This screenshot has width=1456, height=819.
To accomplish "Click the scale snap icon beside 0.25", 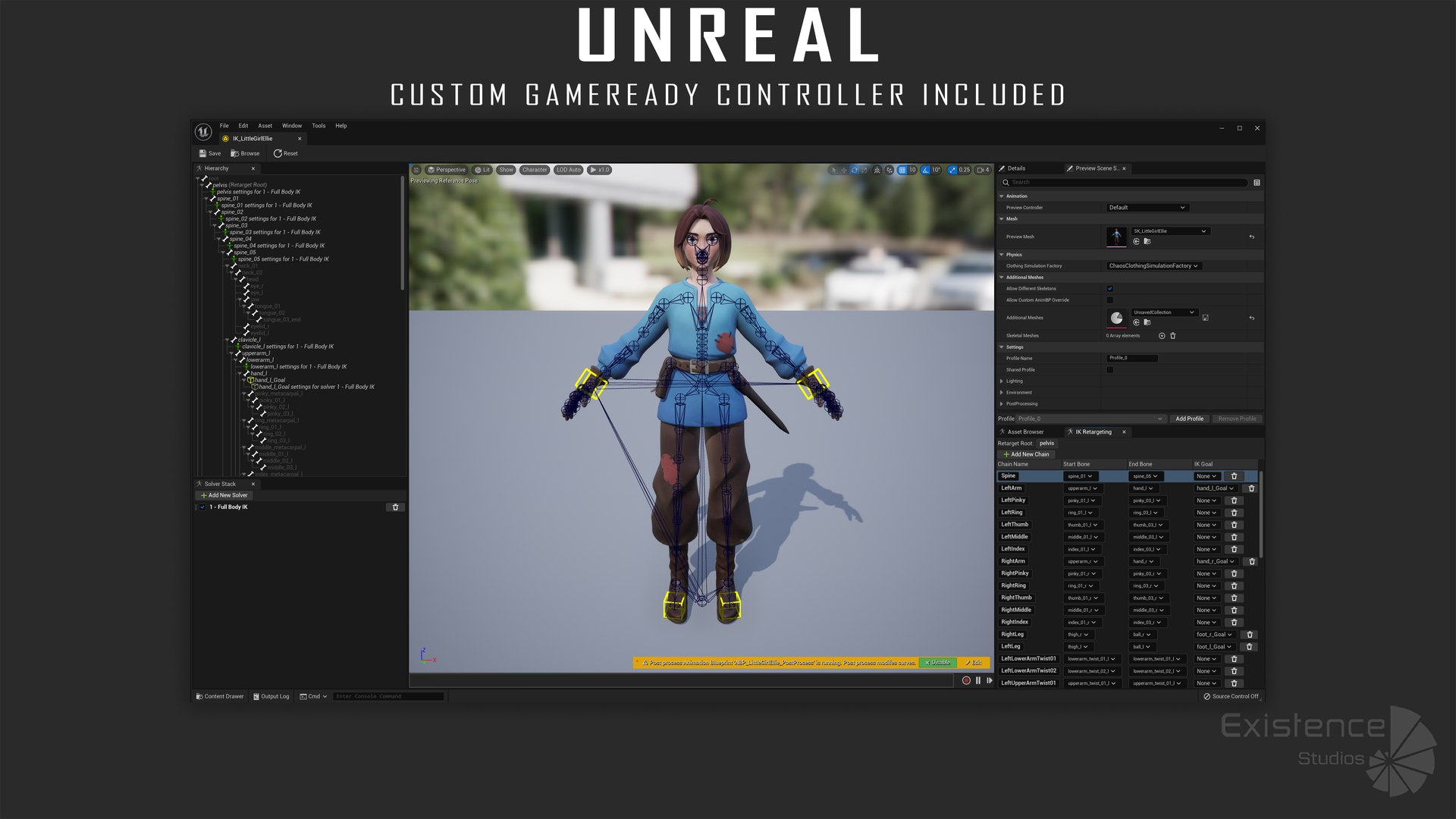I will [x=952, y=170].
